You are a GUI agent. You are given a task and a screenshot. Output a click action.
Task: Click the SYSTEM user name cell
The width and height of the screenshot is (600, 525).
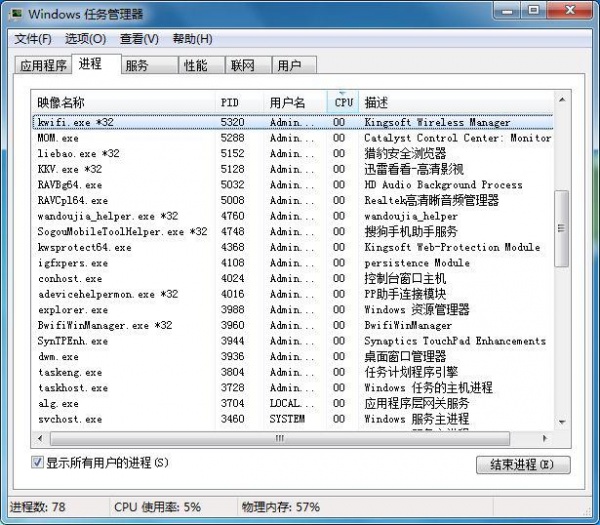pyautogui.click(x=287, y=419)
